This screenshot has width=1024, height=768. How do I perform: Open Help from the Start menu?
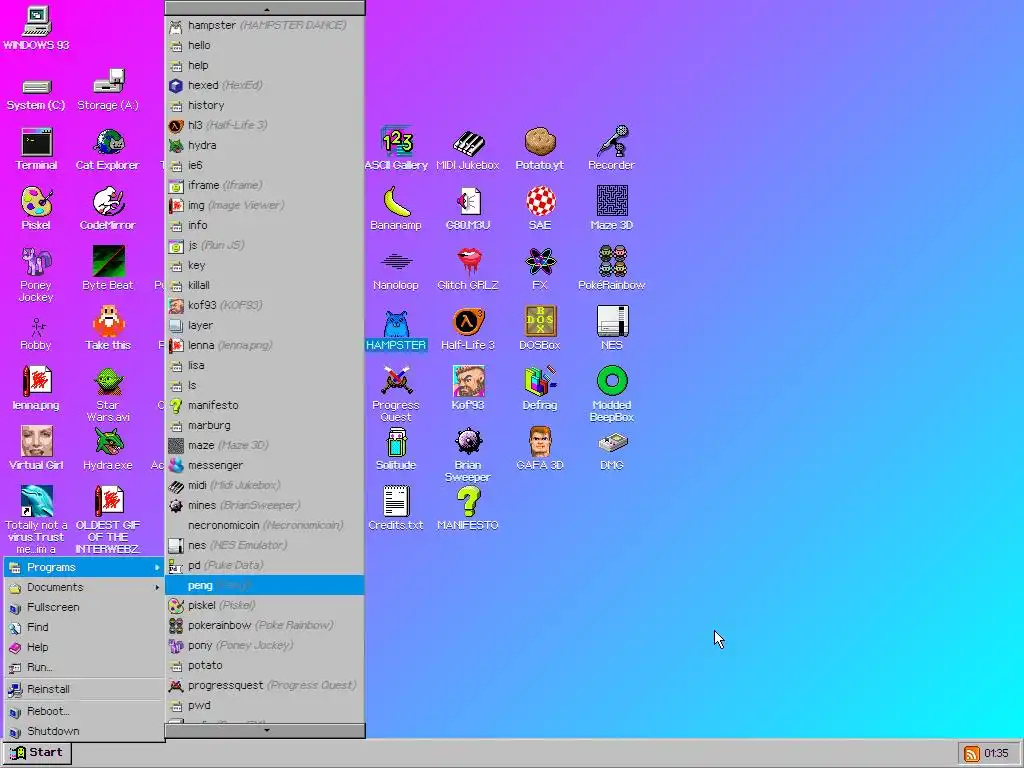coord(84,647)
